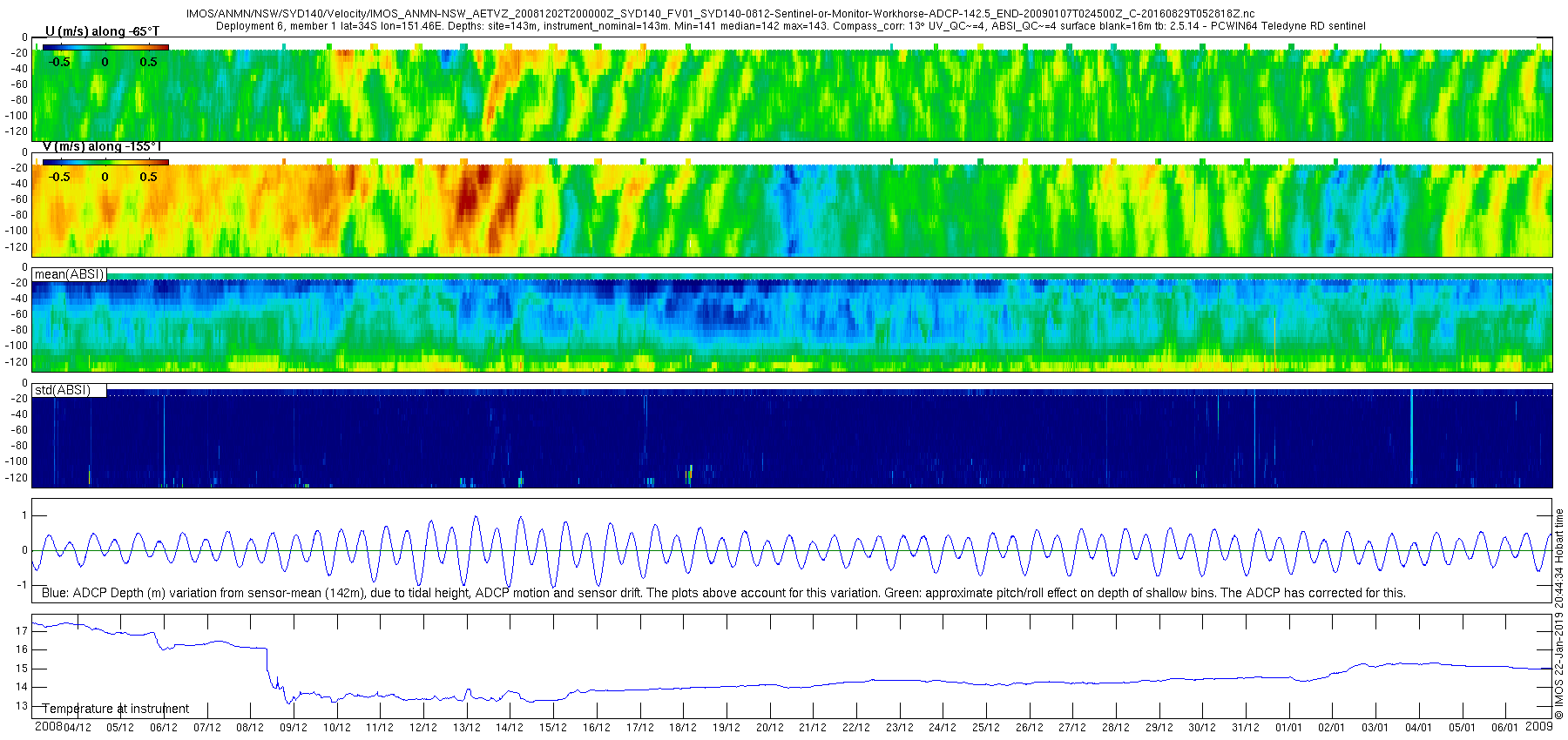The width and height of the screenshot is (1568, 740).
Task: Click the '-40' depth tick of std(ABSI) panel
Action: click(x=19, y=414)
